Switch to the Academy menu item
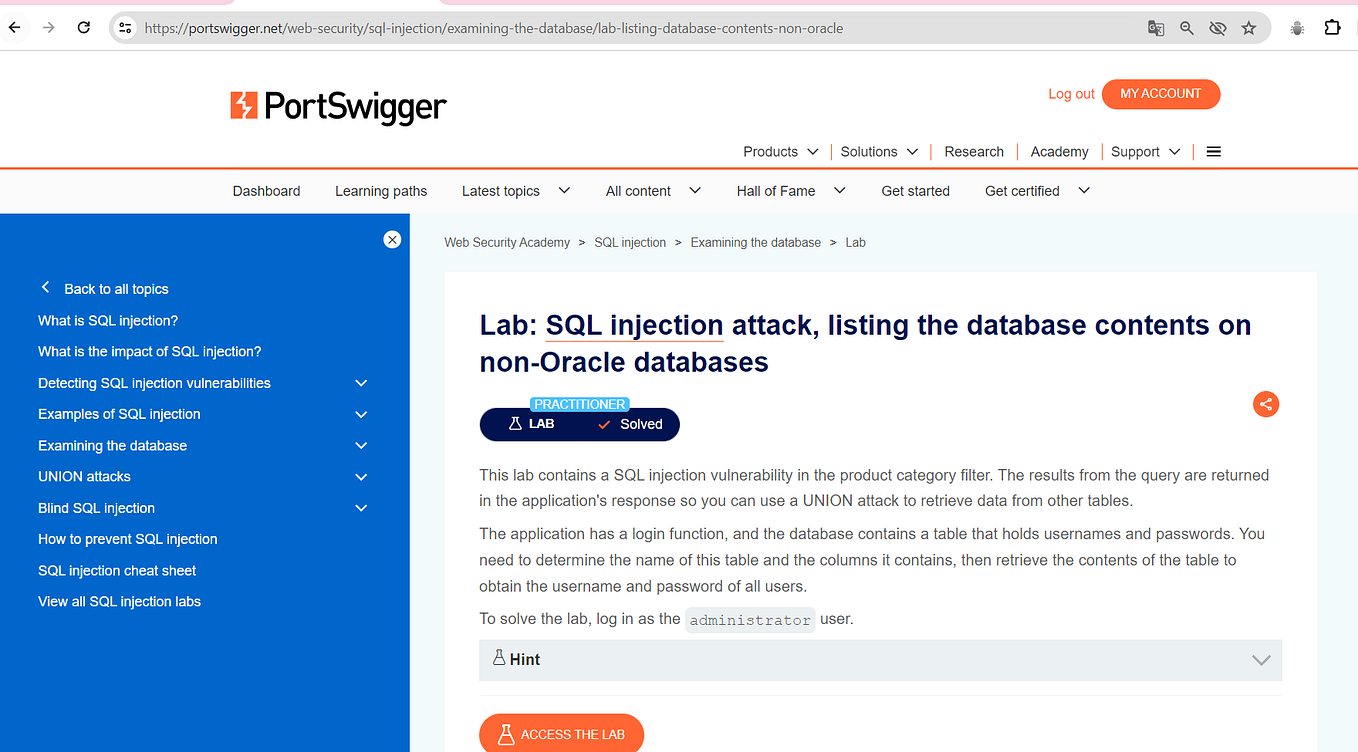 (1059, 151)
